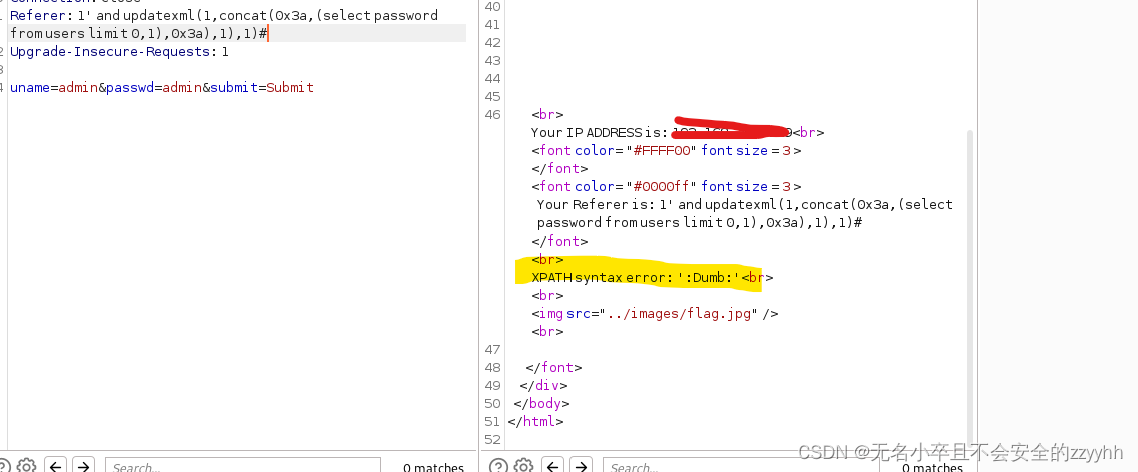Focus the response pane Search field
1138x472 pixels.
click(x=740, y=465)
